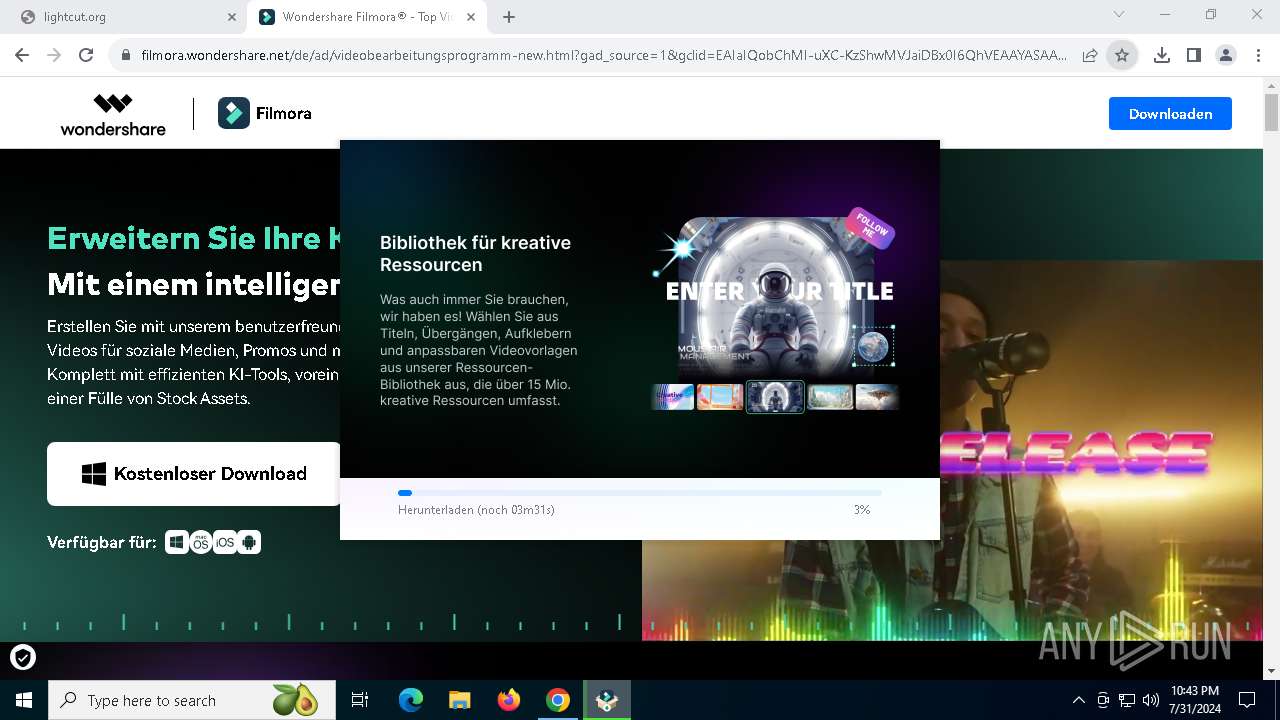Select the iOS platform icon
The width and height of the screenshot is (1280, 720).
pyautogui.click(x=225, y=542)
